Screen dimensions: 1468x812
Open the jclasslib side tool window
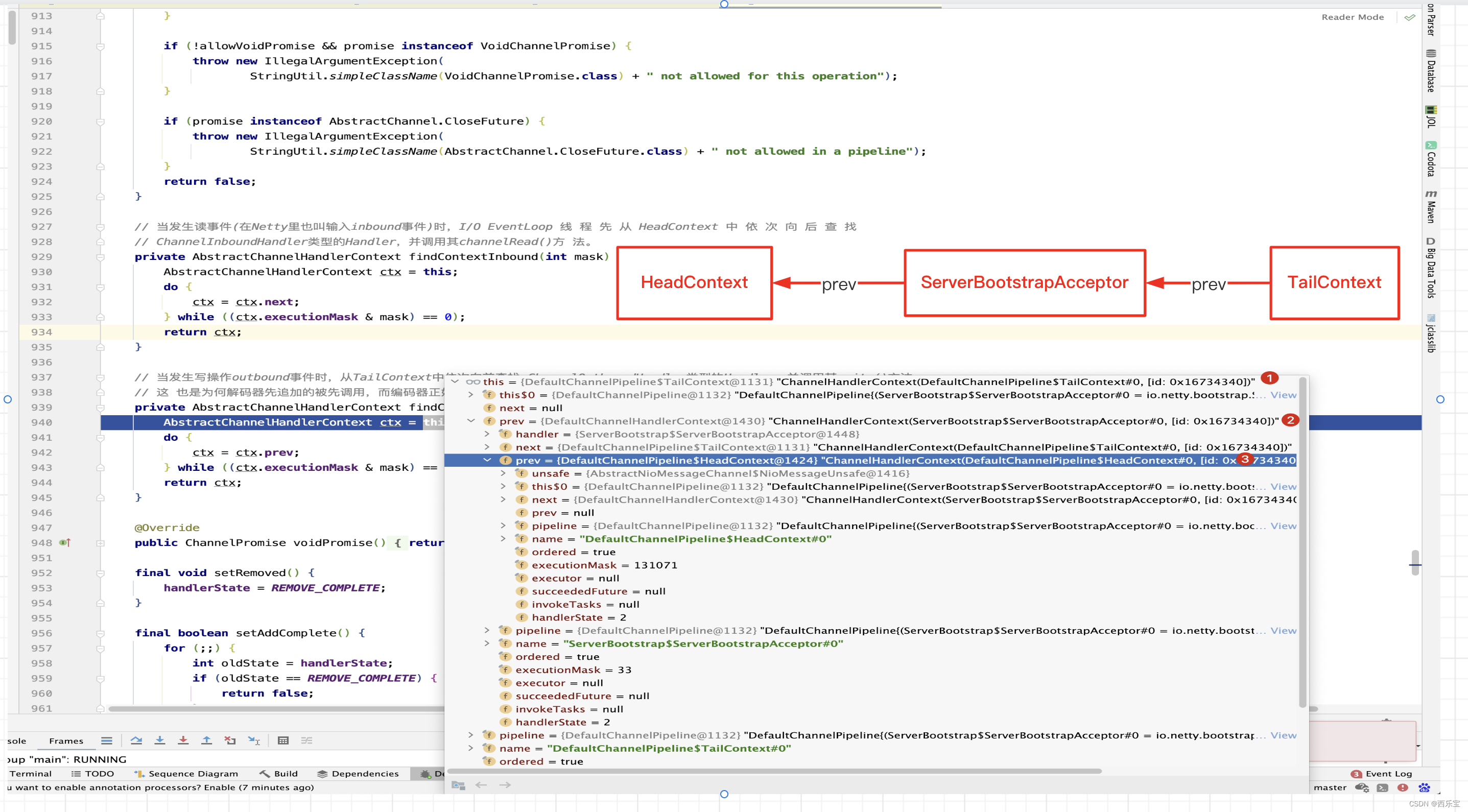tap(1430, 333)
